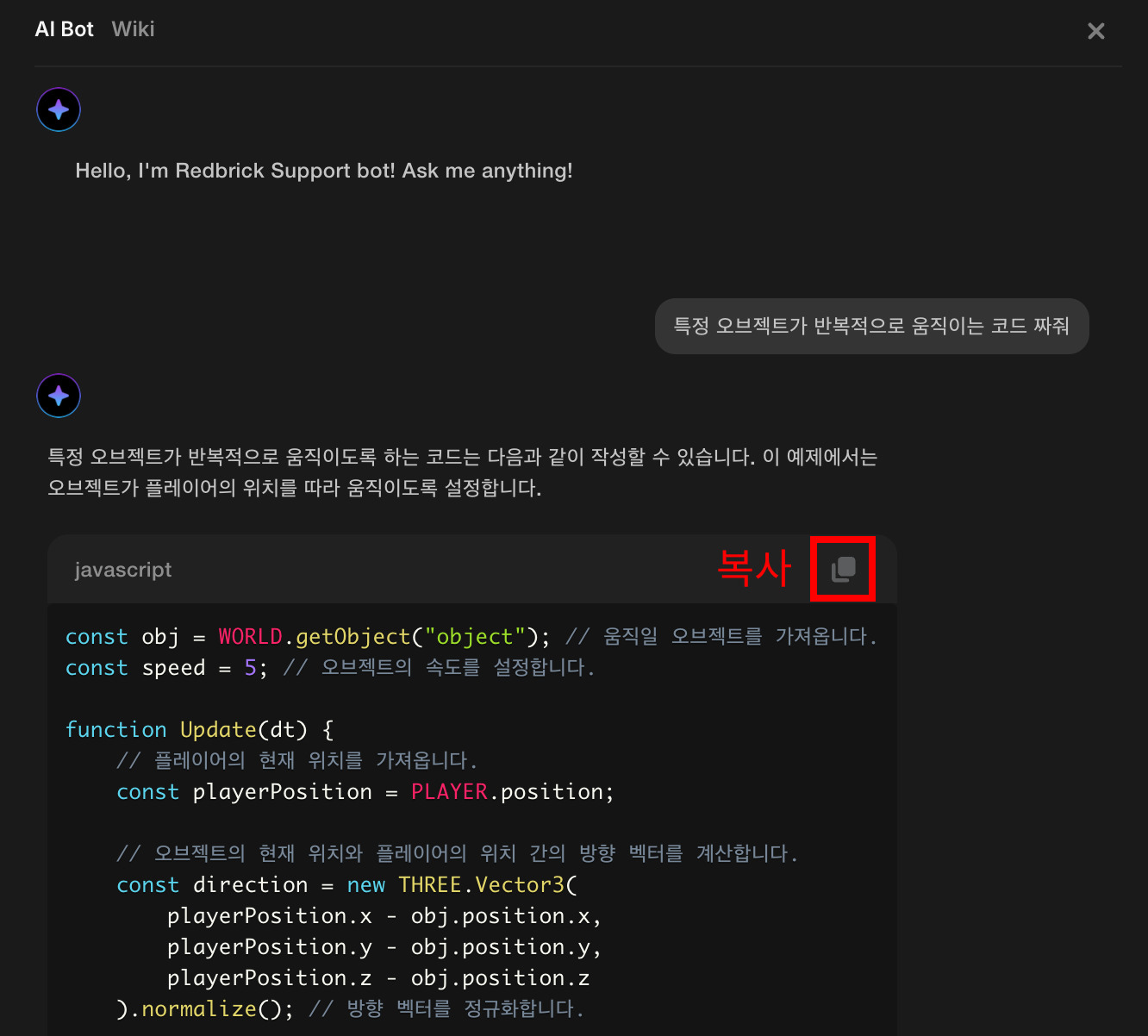The width and height of the screenshot is (1148, 1036).
Task: Click the 'const playerPosition = PLAYER.position;' line
Action: point(365,792)
